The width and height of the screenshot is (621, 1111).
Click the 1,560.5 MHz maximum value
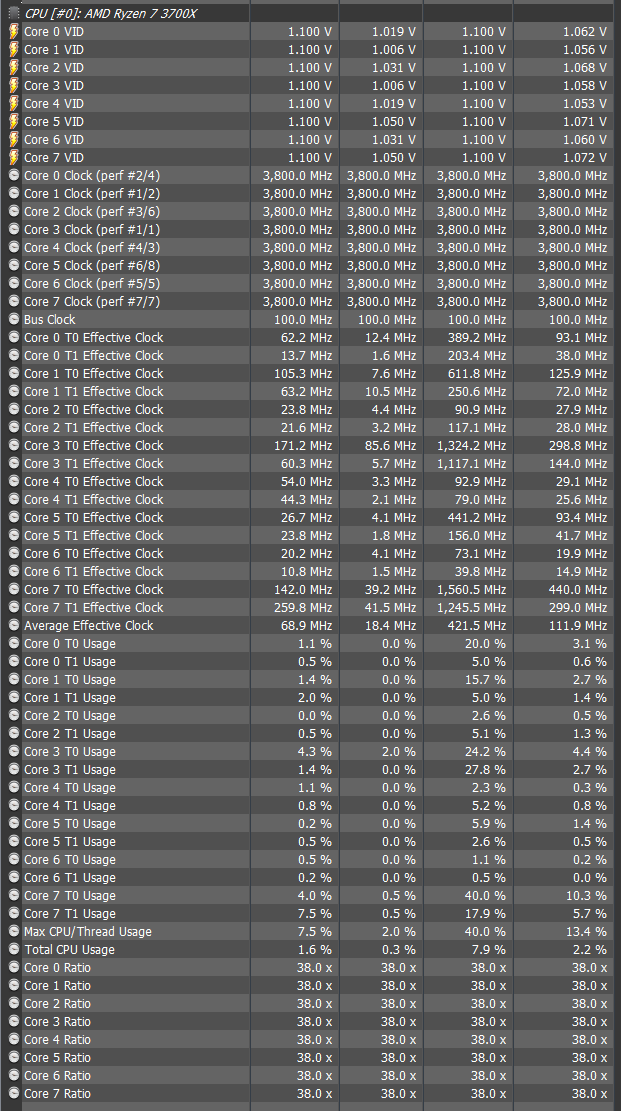[471, 590]
